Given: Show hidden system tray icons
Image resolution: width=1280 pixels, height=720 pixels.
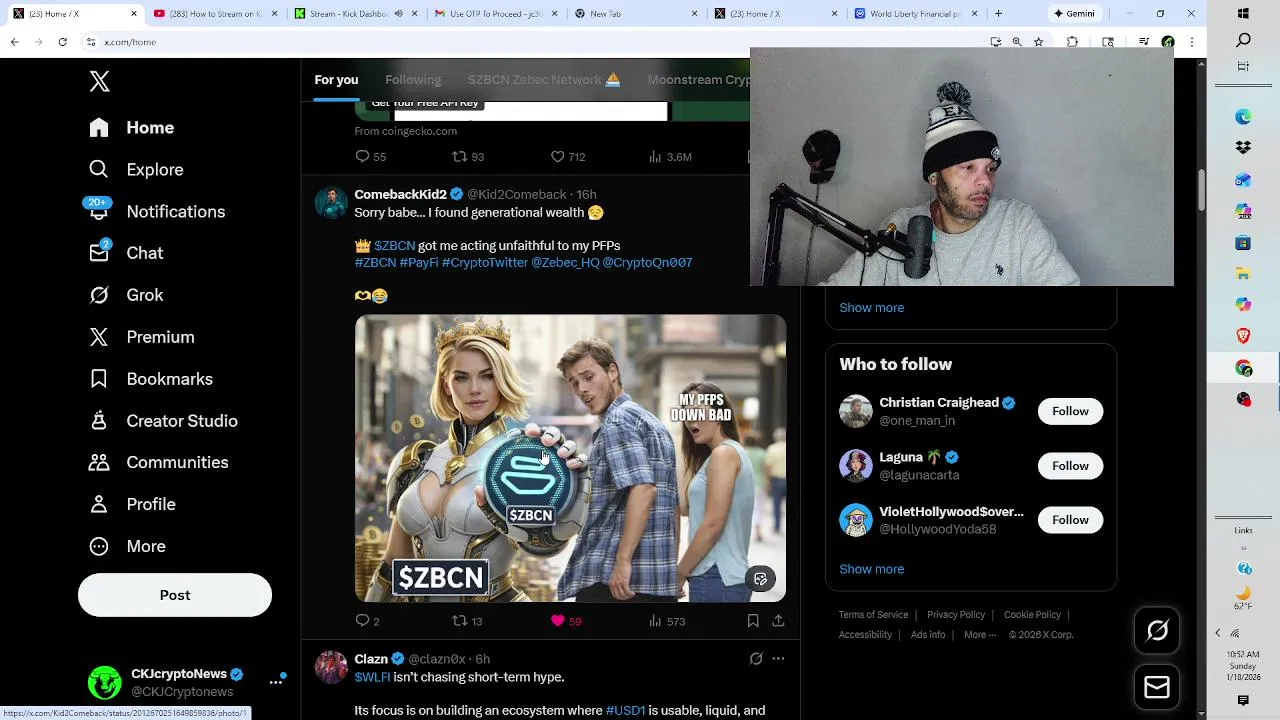Looking at the screenshot, I should pos(1218,633).
